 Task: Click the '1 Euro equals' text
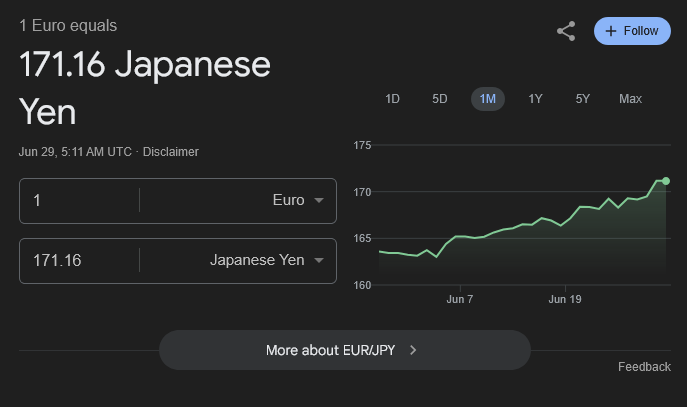coord(68,25)
